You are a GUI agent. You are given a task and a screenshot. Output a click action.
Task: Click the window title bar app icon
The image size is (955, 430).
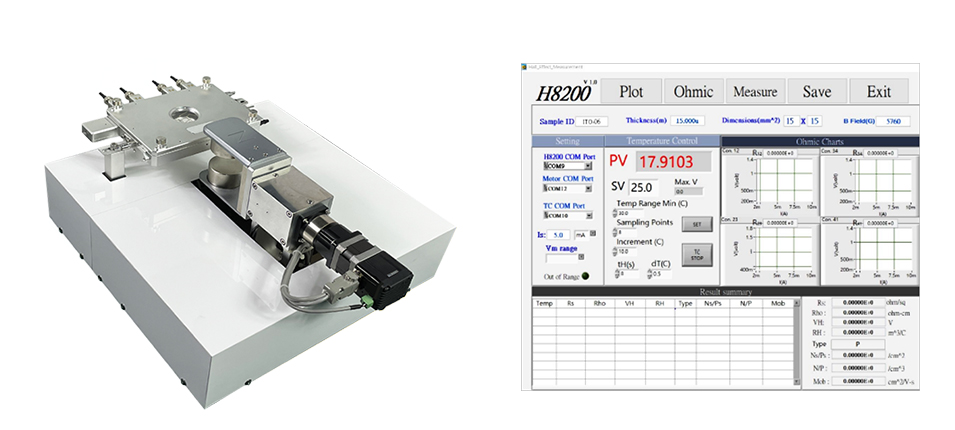click(524, 66)
